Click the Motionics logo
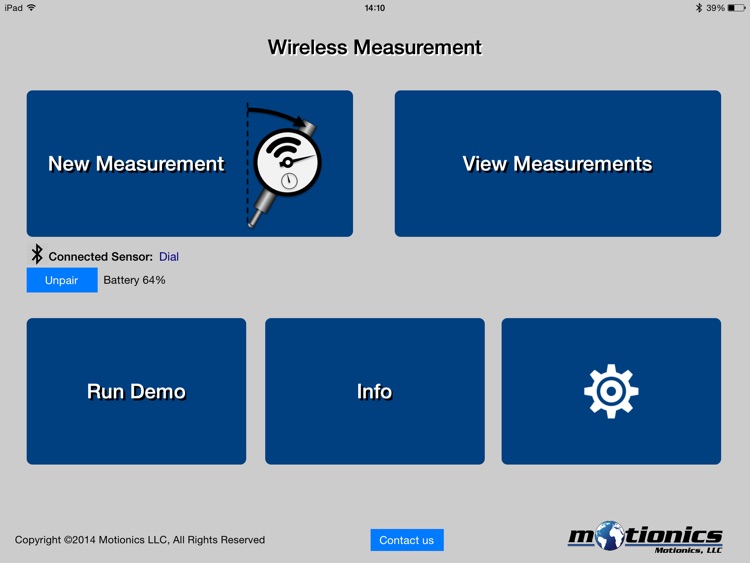 point(645,538)
